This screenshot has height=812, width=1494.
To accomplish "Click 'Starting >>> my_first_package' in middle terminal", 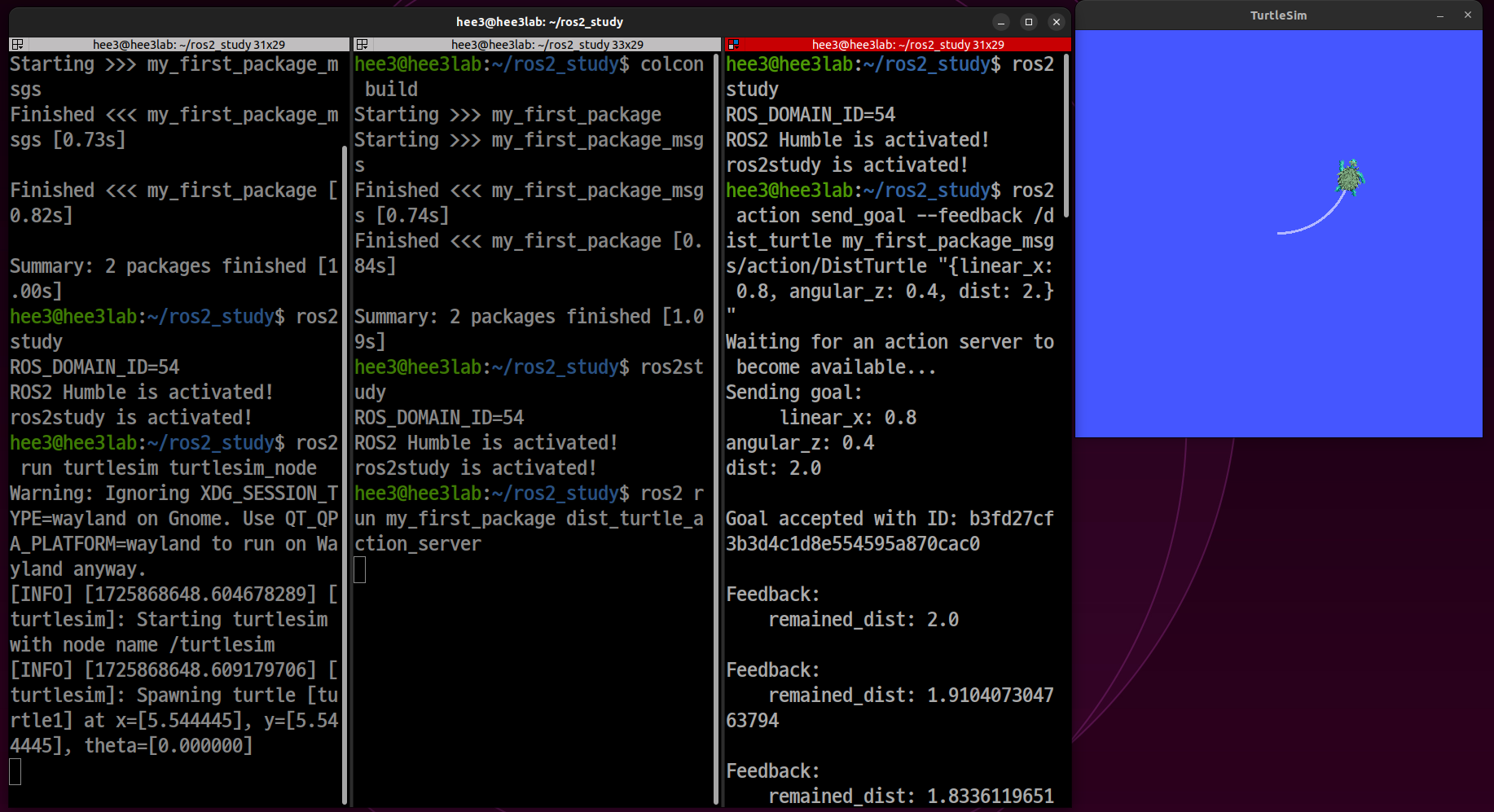I will coord(508,115).
